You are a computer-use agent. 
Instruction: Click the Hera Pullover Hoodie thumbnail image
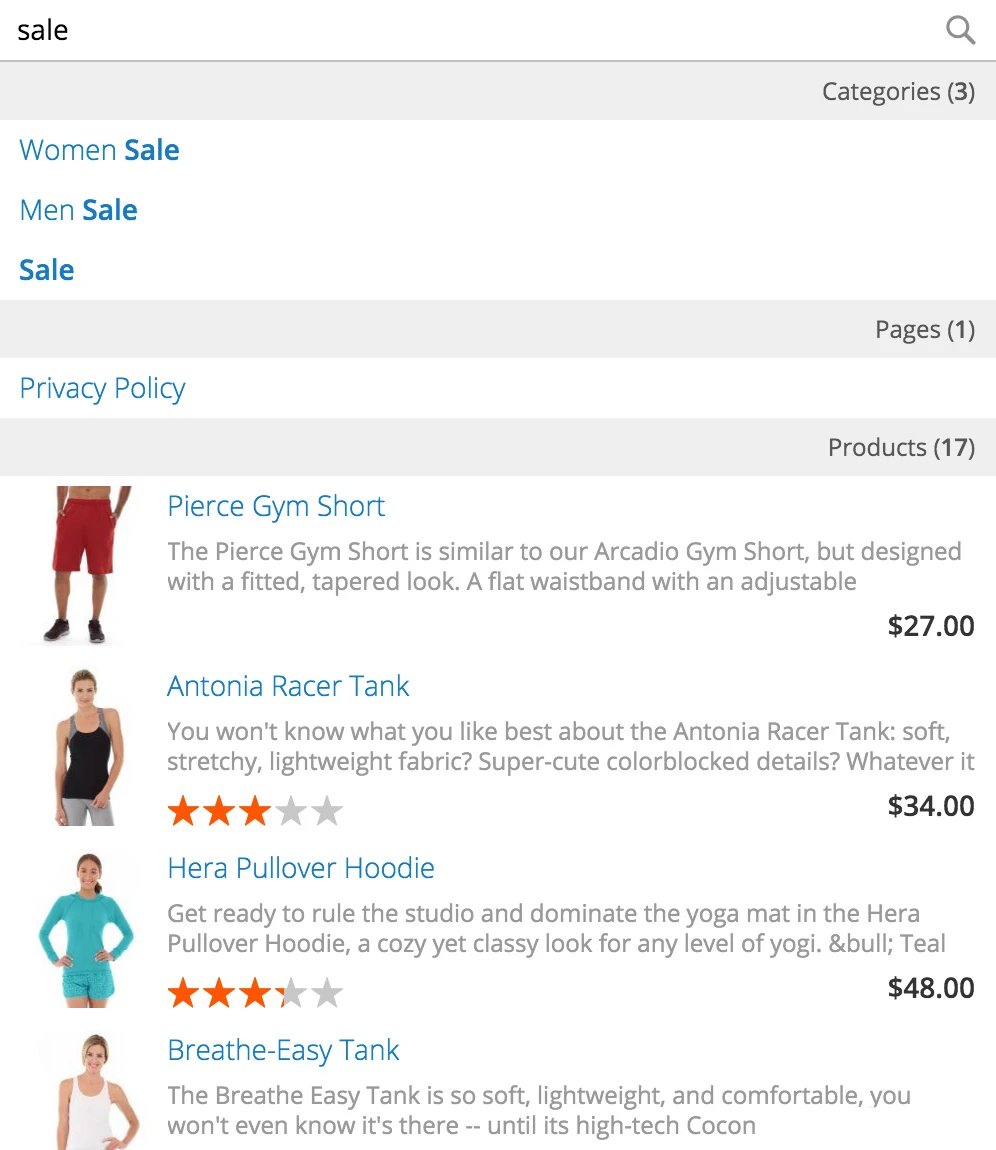[86, 929]
